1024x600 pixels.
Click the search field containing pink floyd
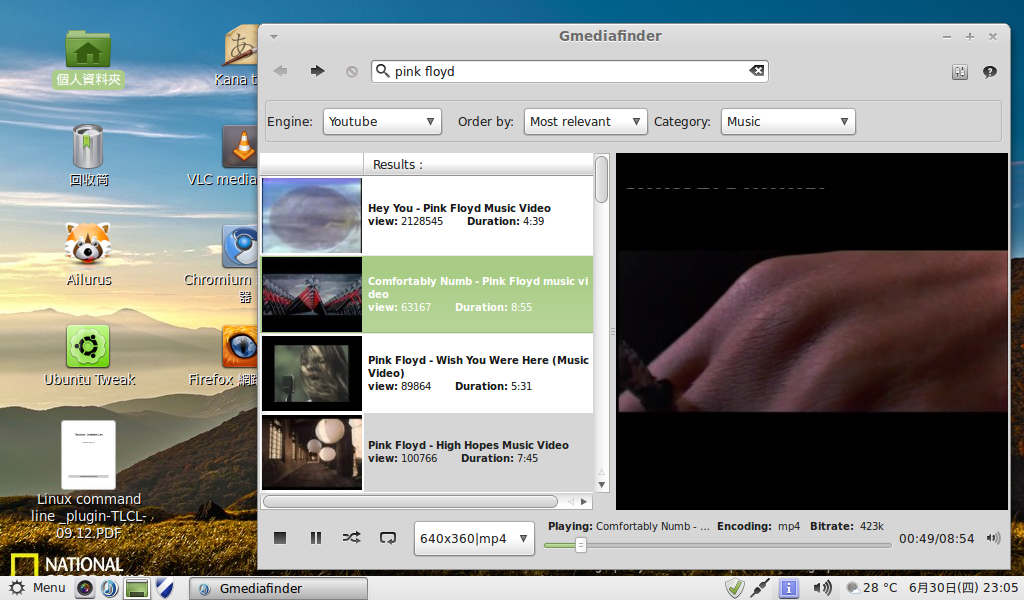pos(569,71)
